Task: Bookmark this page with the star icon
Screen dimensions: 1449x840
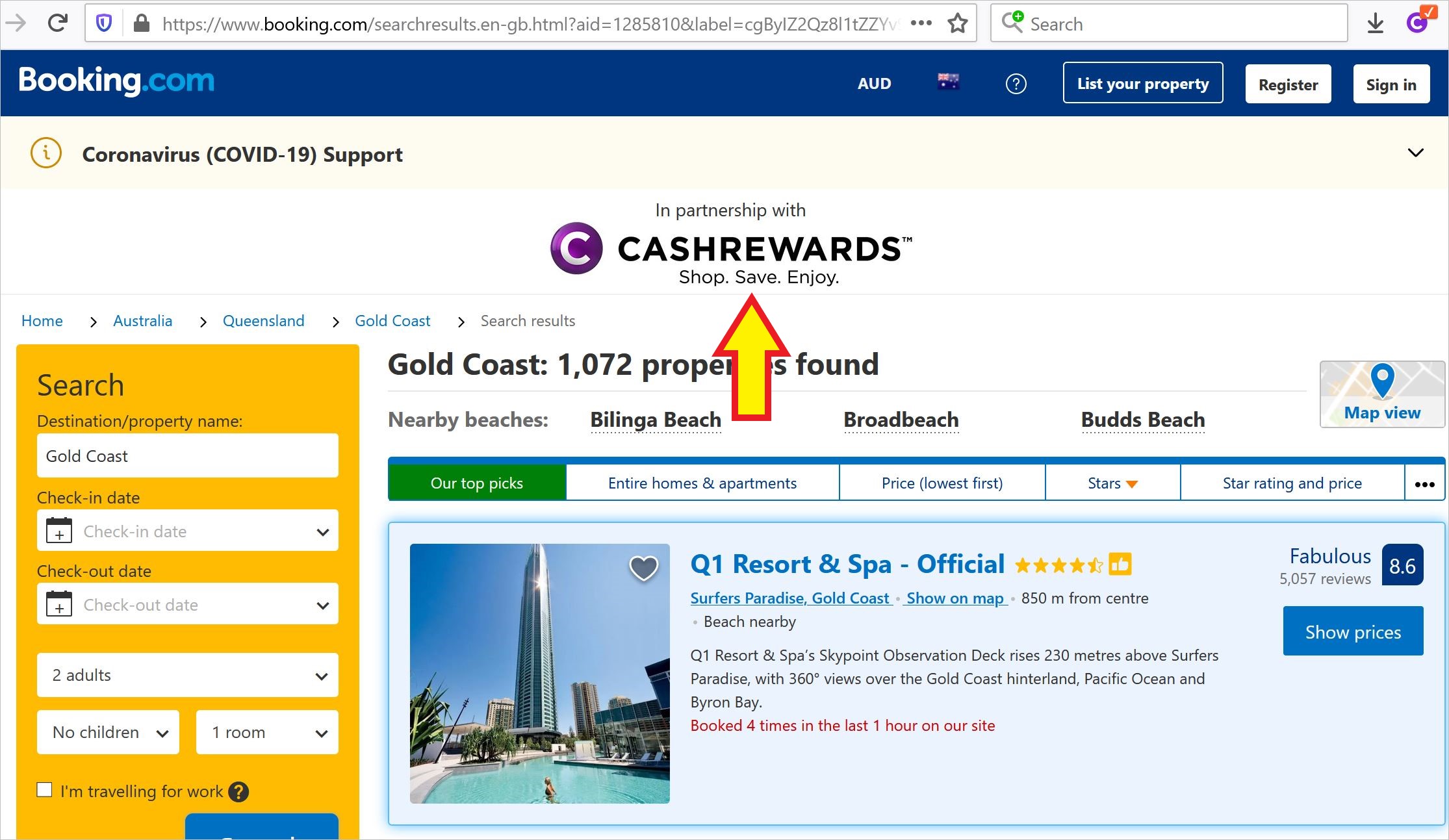Action: pos(957,23)
